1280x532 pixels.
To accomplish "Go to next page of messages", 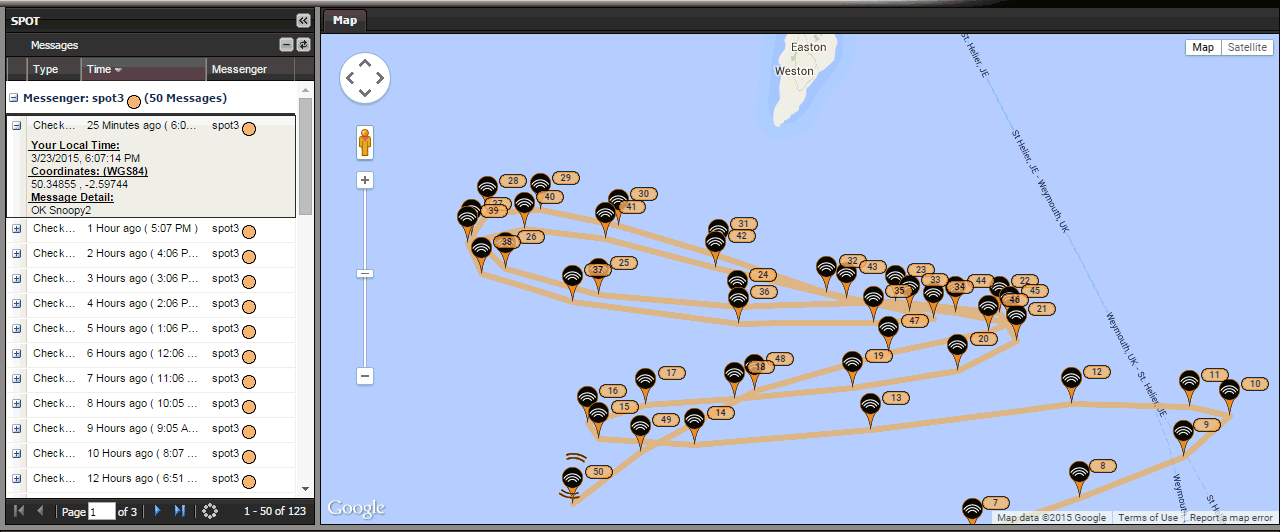I will click(157, 511).
